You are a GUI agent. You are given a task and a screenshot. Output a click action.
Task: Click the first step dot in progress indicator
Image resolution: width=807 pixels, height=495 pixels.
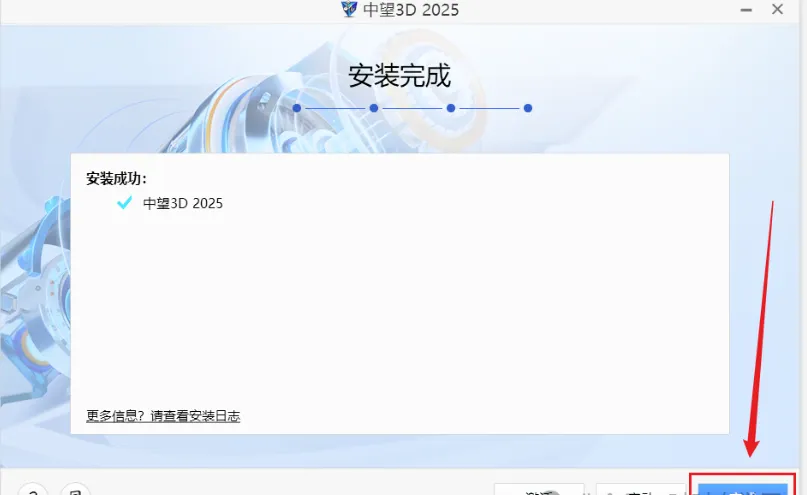pos(296,108)
